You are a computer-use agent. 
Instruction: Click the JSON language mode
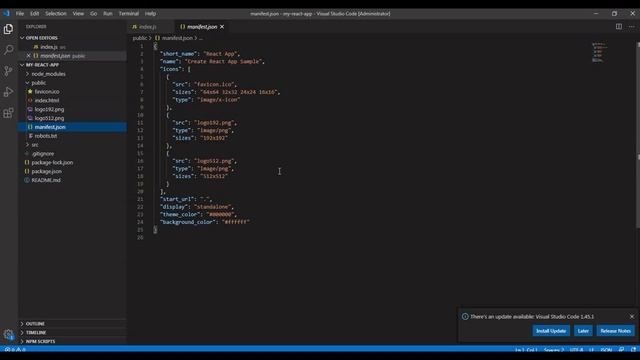(606, 350)
